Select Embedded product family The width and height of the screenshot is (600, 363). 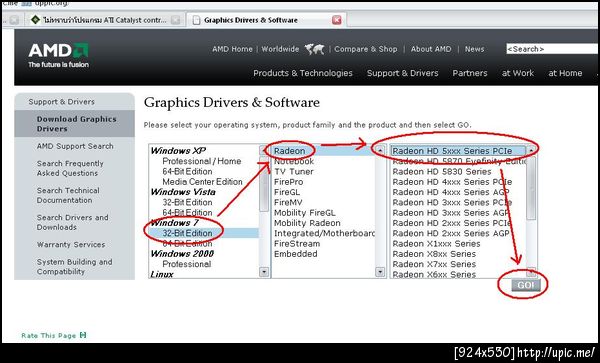295,254
